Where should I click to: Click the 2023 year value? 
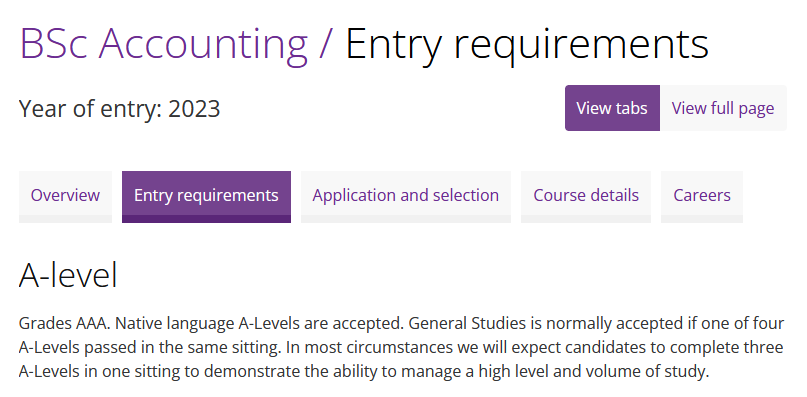click(x=195, y=109)
